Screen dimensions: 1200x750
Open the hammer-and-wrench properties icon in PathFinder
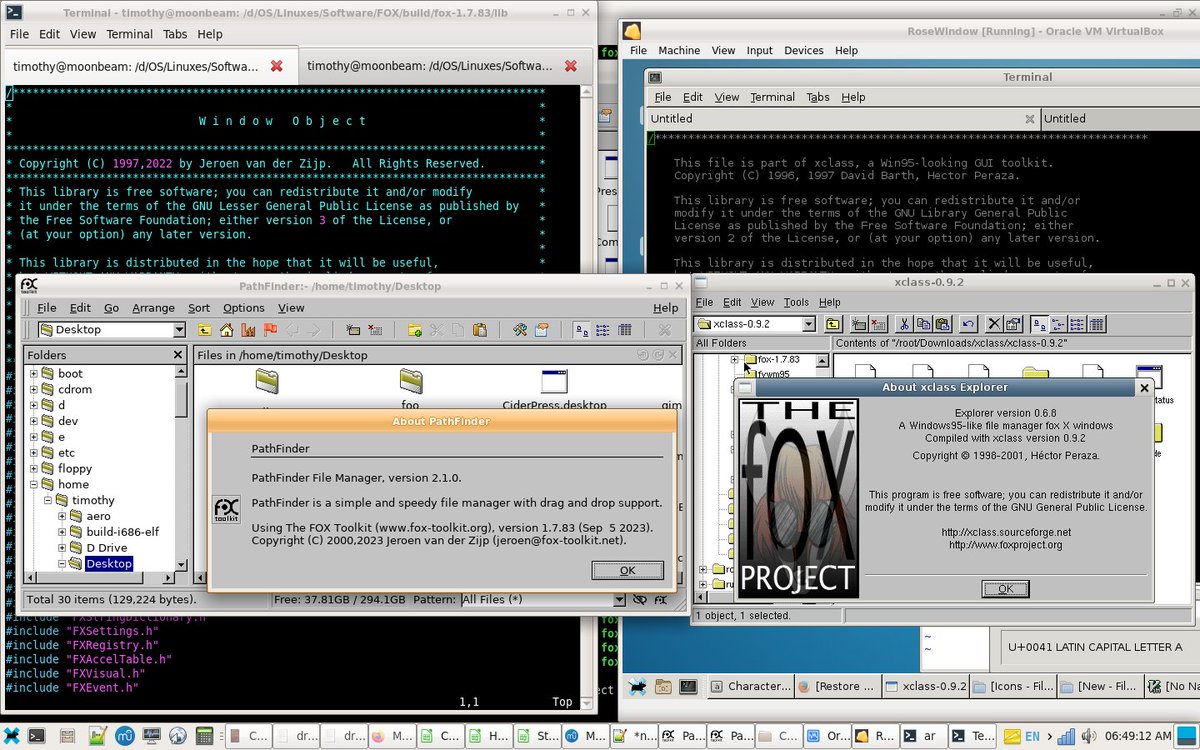coord(519,330)
